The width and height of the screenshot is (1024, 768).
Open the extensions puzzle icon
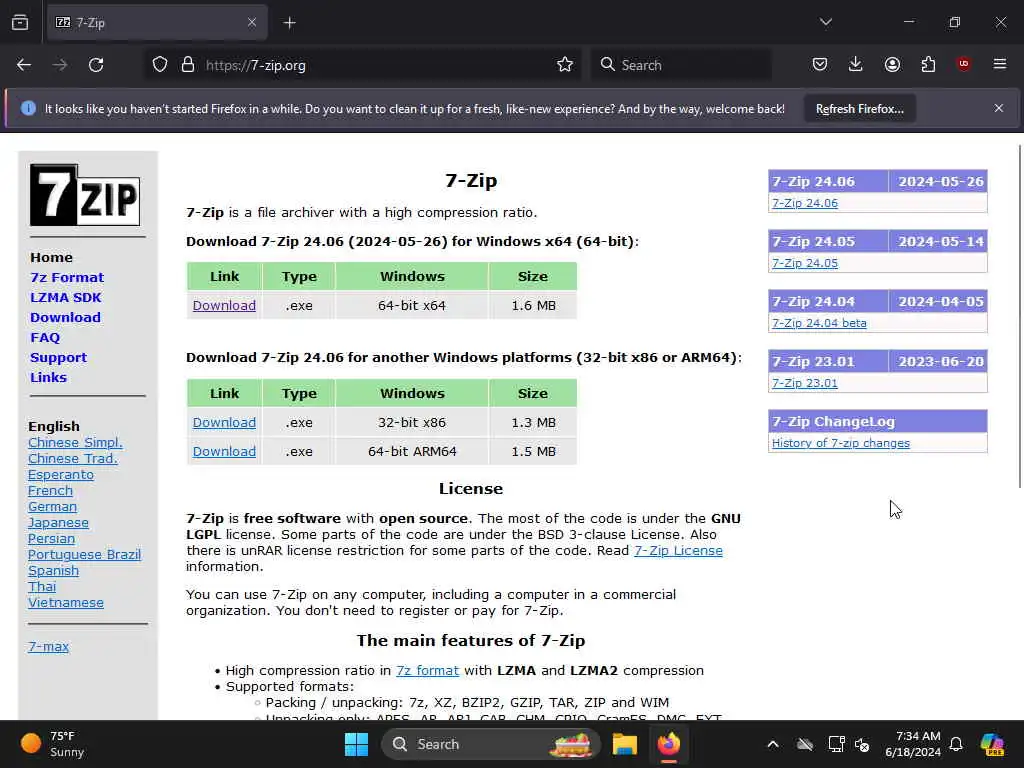pyautogui.click(x=928, y=64)
